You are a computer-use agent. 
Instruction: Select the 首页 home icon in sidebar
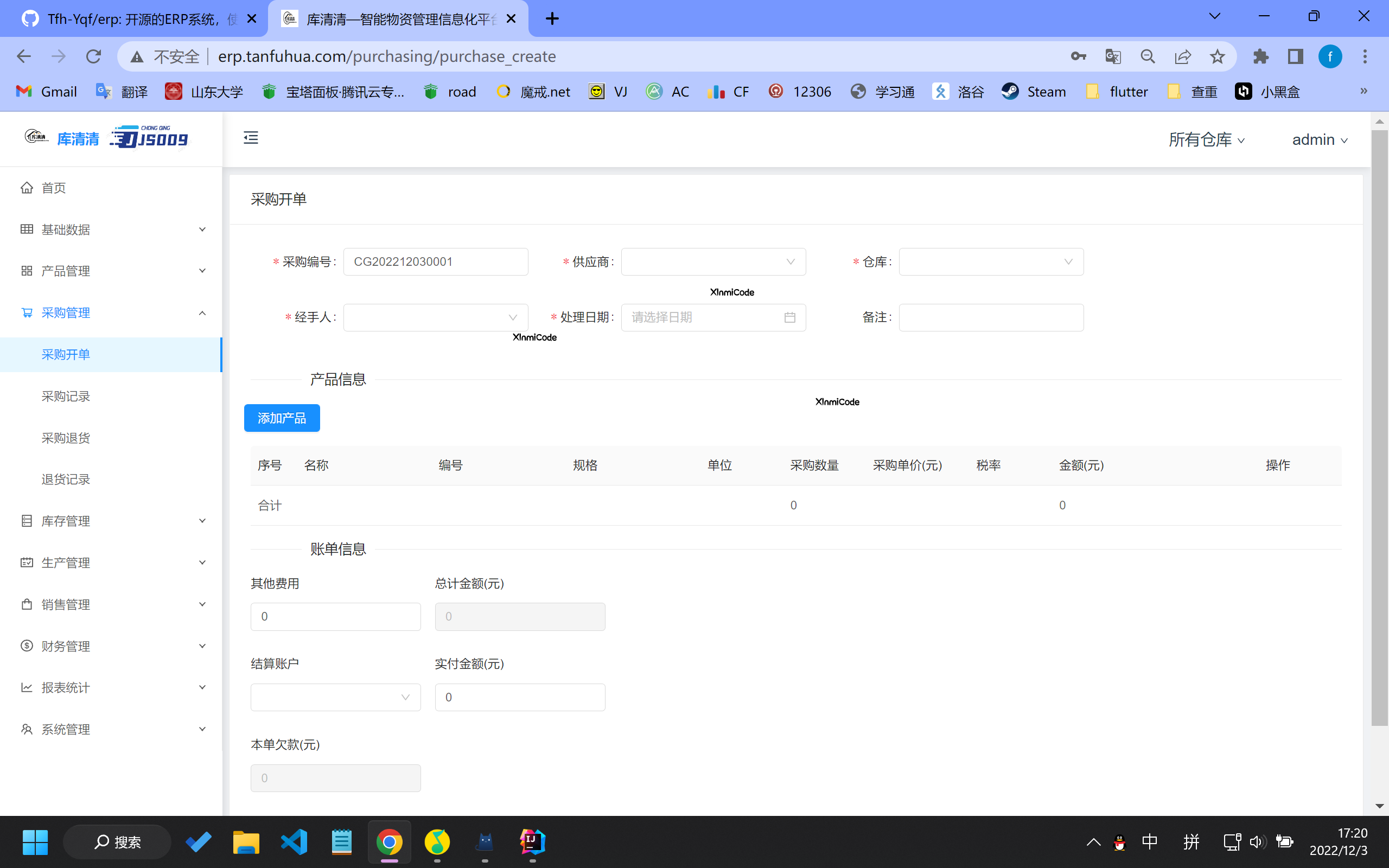click(x=27, y=187)
